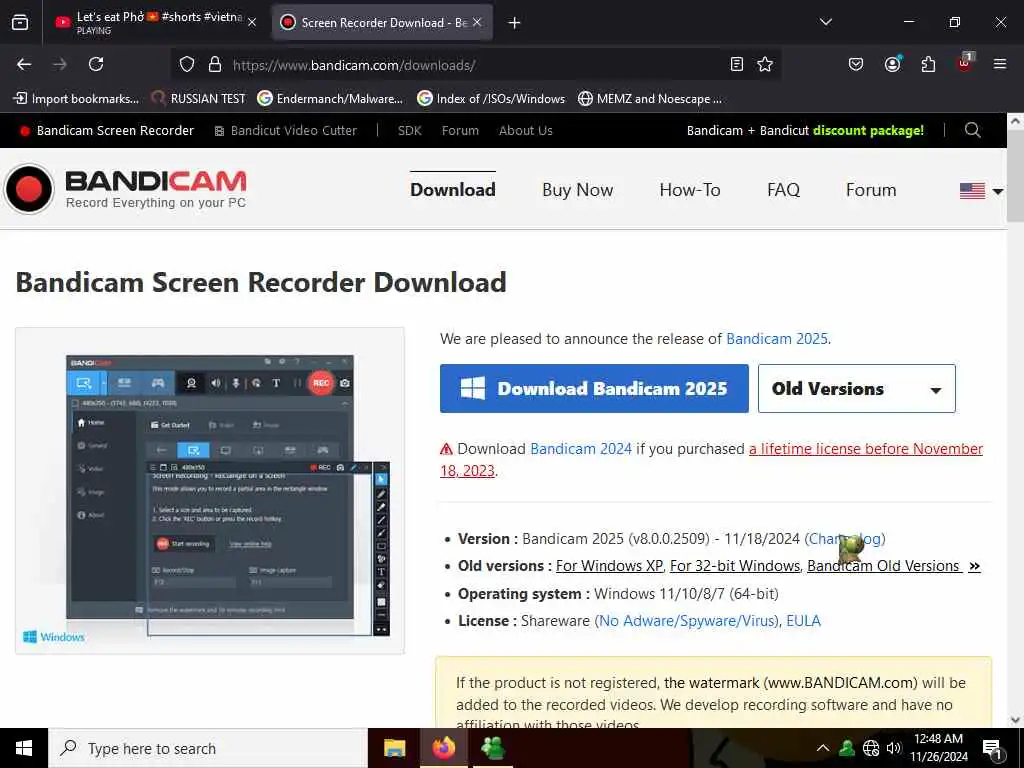This screenshot has width=1024, height=768.
Task: Open network globe tray icon
Action: click(871, 748)
